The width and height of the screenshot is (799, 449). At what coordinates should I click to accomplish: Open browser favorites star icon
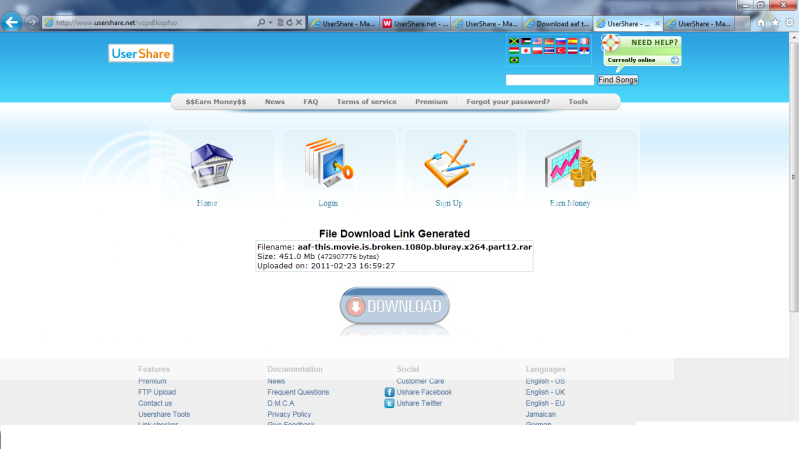pyautogui.click(x=775, y=22)
